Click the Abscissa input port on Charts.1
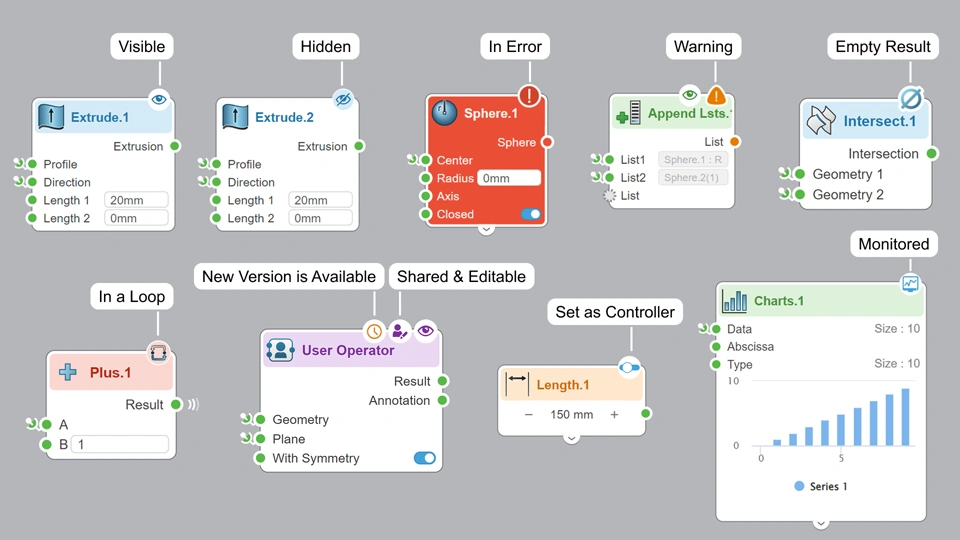The width and height of the screenshot is (960, 540). point(716,347)
